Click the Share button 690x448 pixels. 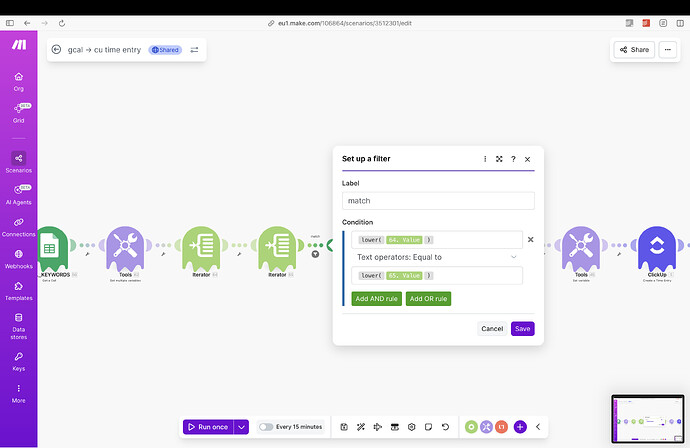click(635, 50)
